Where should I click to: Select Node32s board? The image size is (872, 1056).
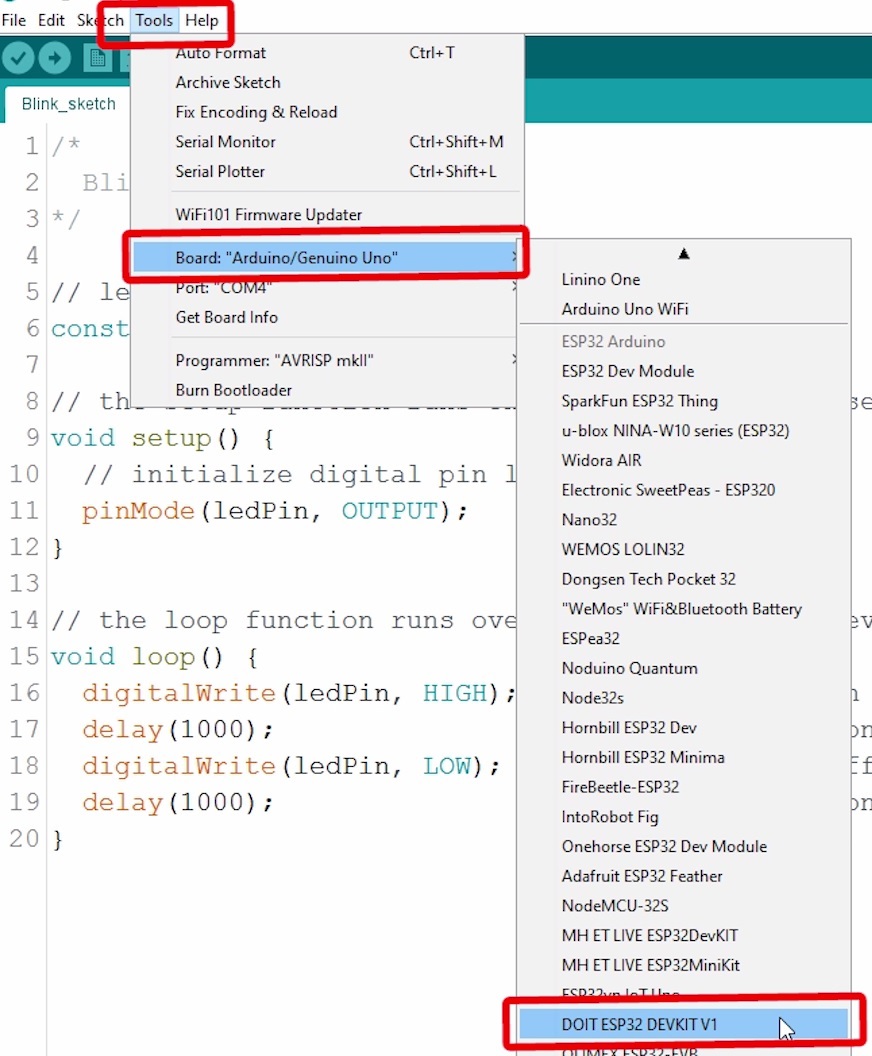tap(683, 698)
